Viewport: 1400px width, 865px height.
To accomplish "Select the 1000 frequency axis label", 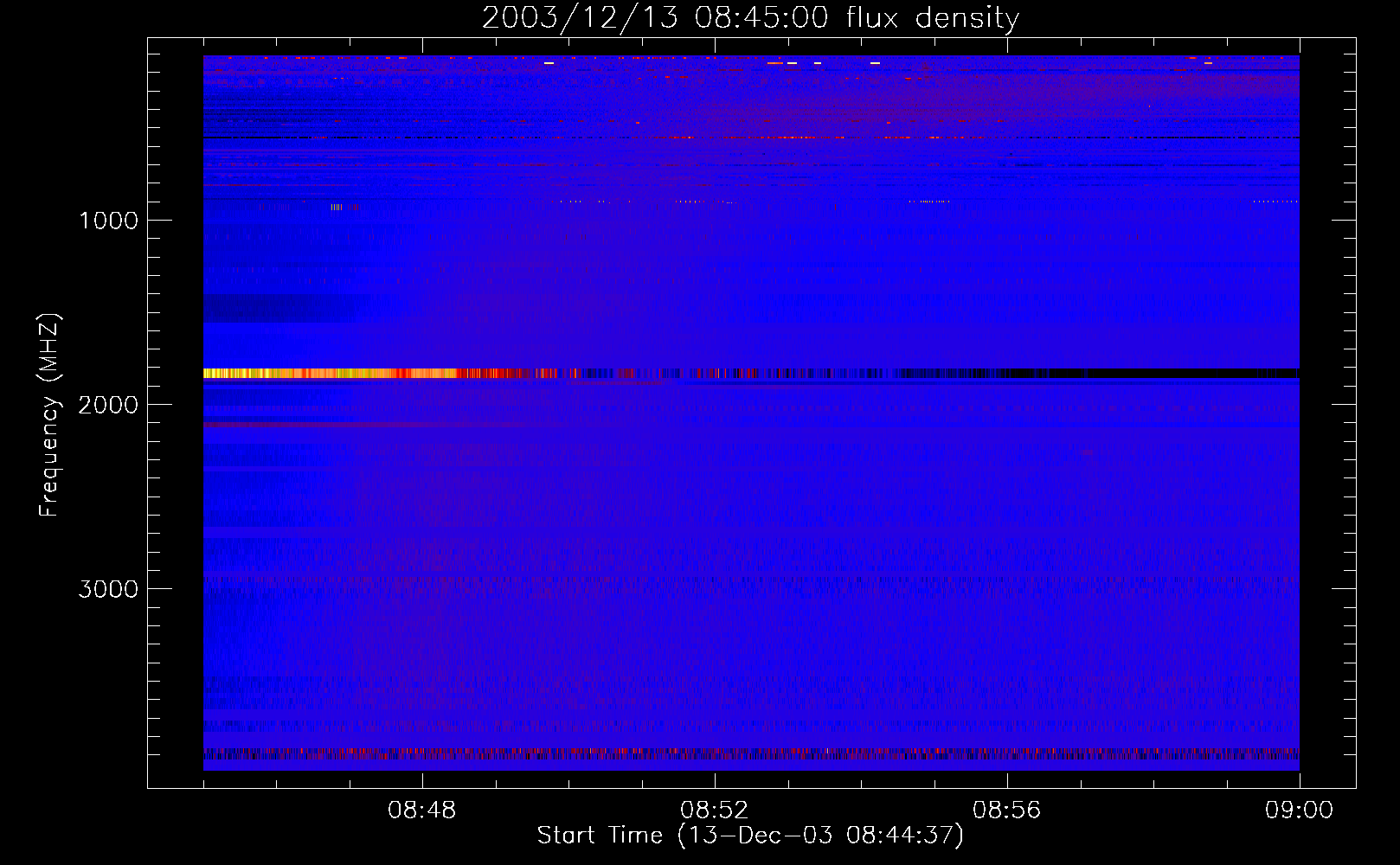I will [x=108, y=221].
